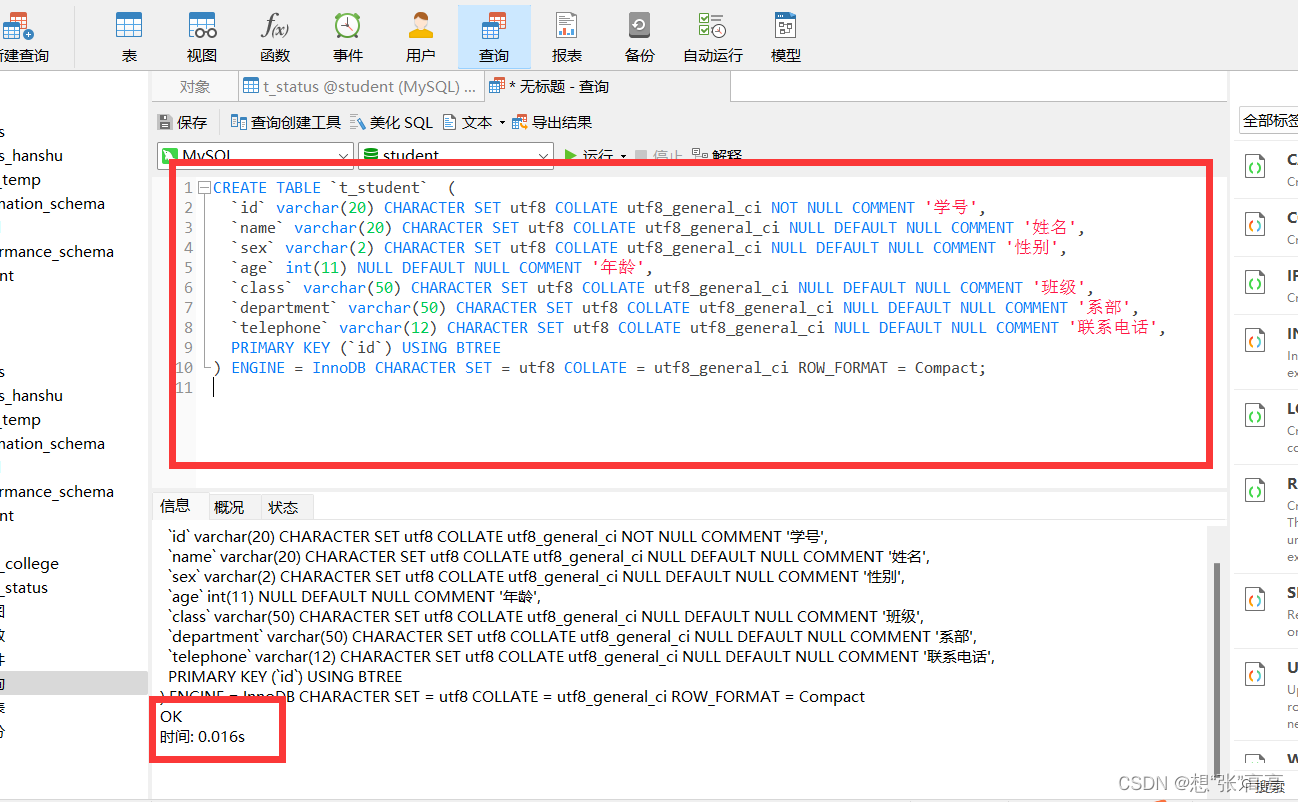Click 美化 SQL beautify button
This screenshot has width=1298, height=802.
391,122
